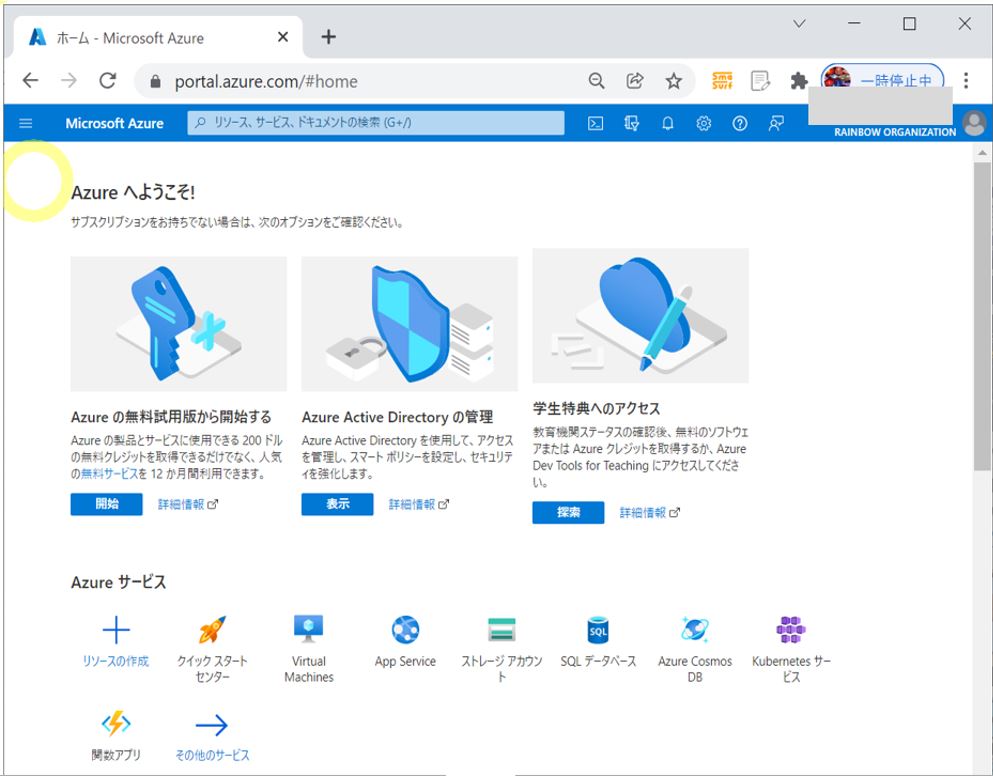Open the notifications bell
993x779 pixels.
point(667,124)
